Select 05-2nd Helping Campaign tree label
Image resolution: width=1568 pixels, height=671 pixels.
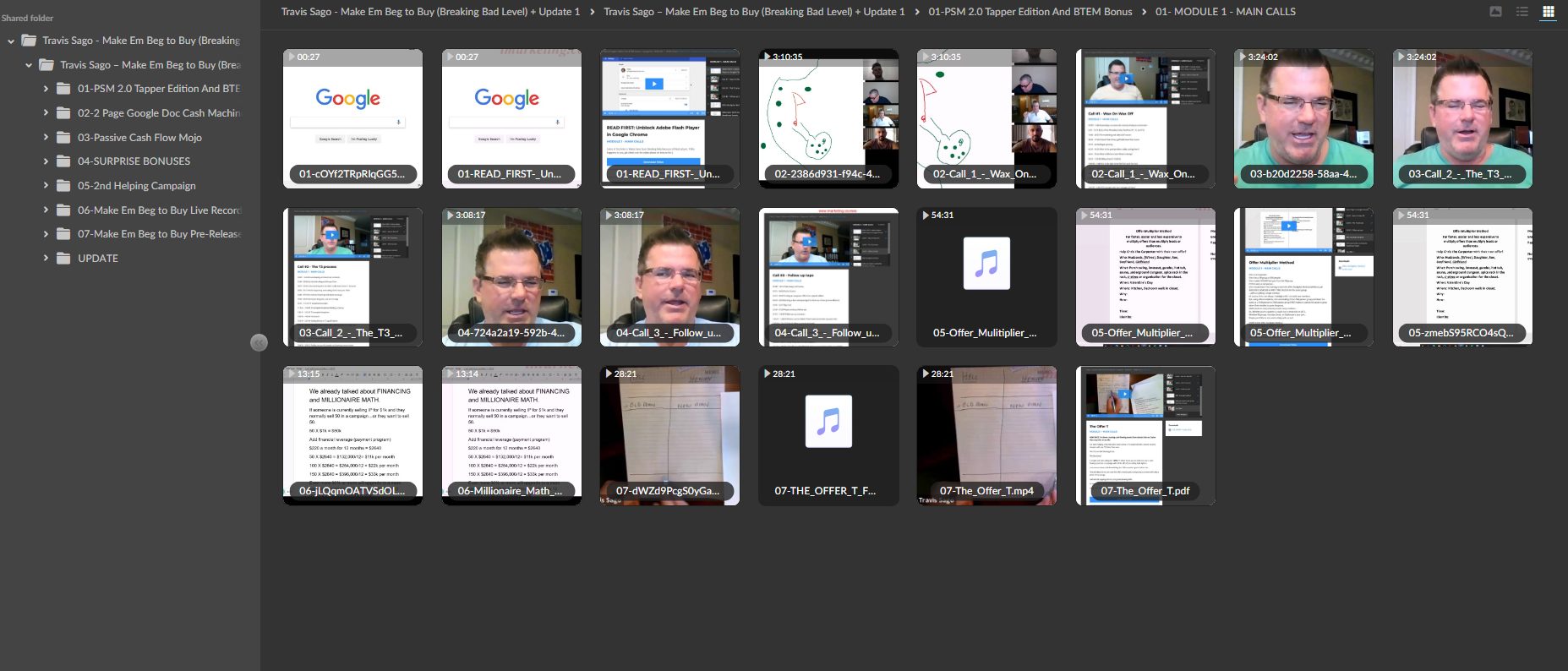pyautogui.click(x=137, y=186)
